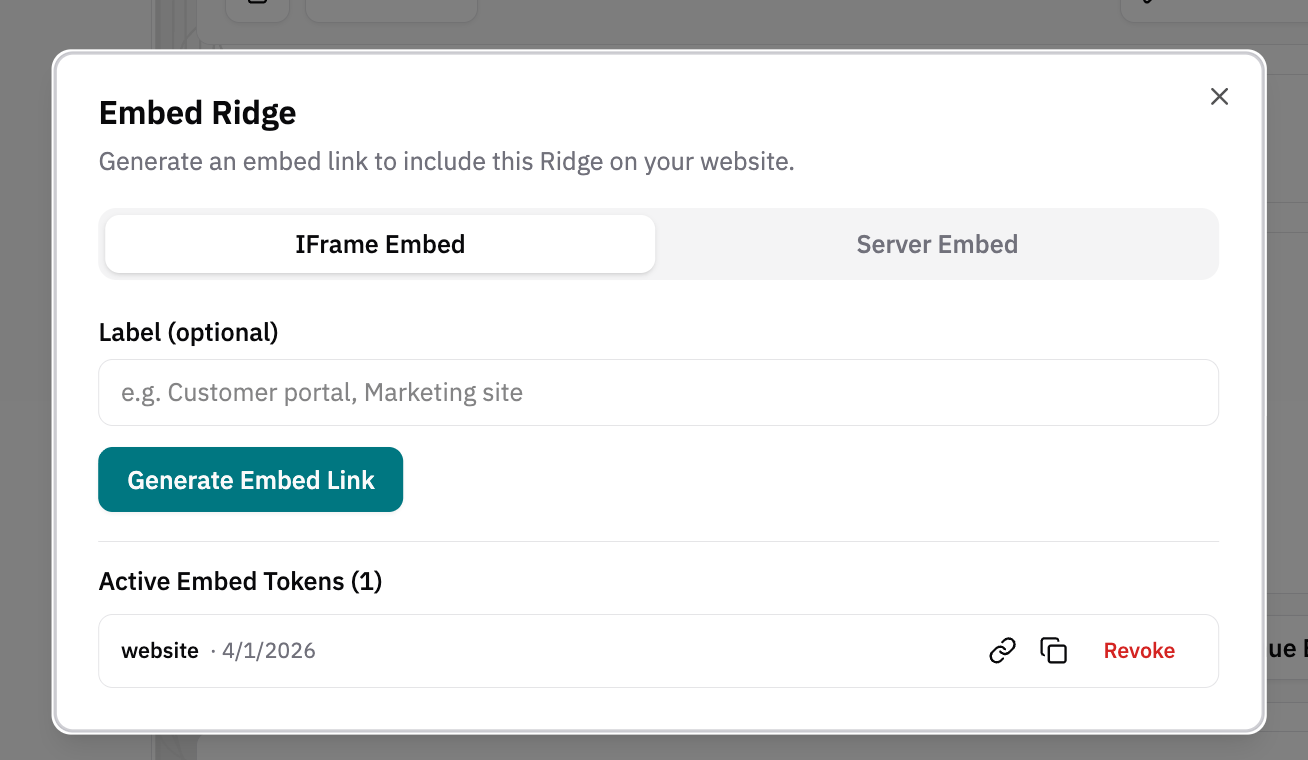Select the website token entry
This screenshot has width=1308, height=760.
pyautogui.click(x=159, y=650)
